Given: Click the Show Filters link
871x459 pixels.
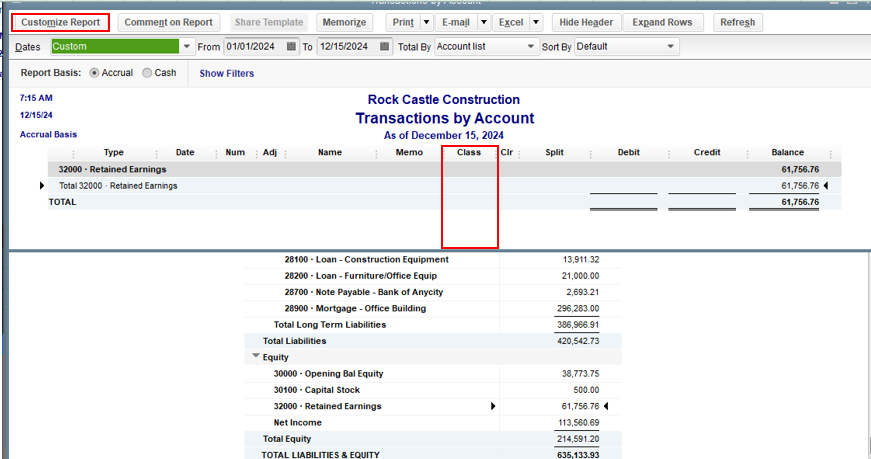Looking at the screenshot, I should [227, 73].
